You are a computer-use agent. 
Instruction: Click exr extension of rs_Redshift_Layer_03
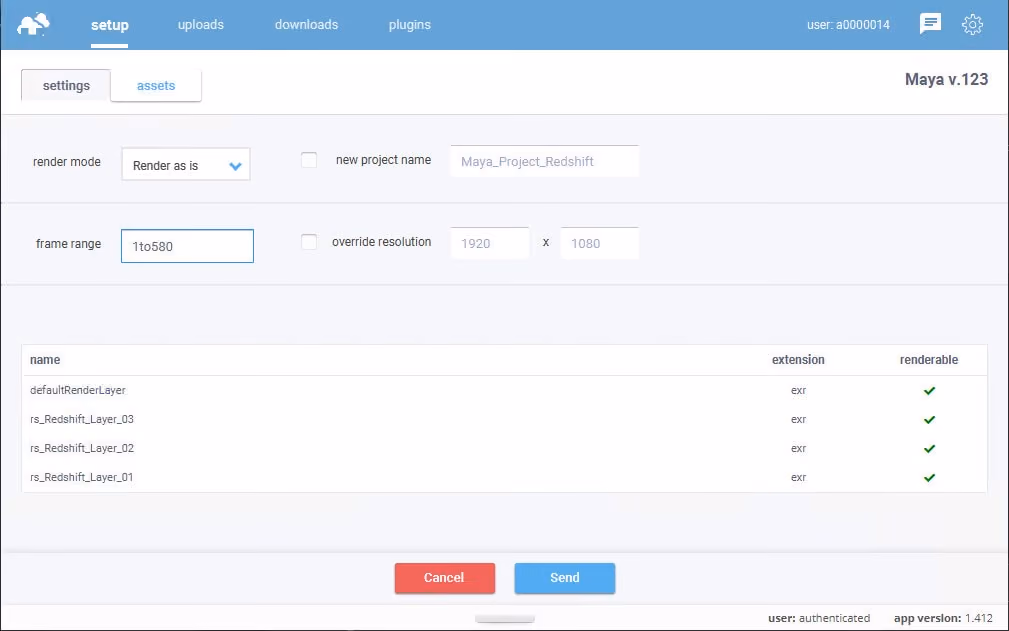point(799,419)
